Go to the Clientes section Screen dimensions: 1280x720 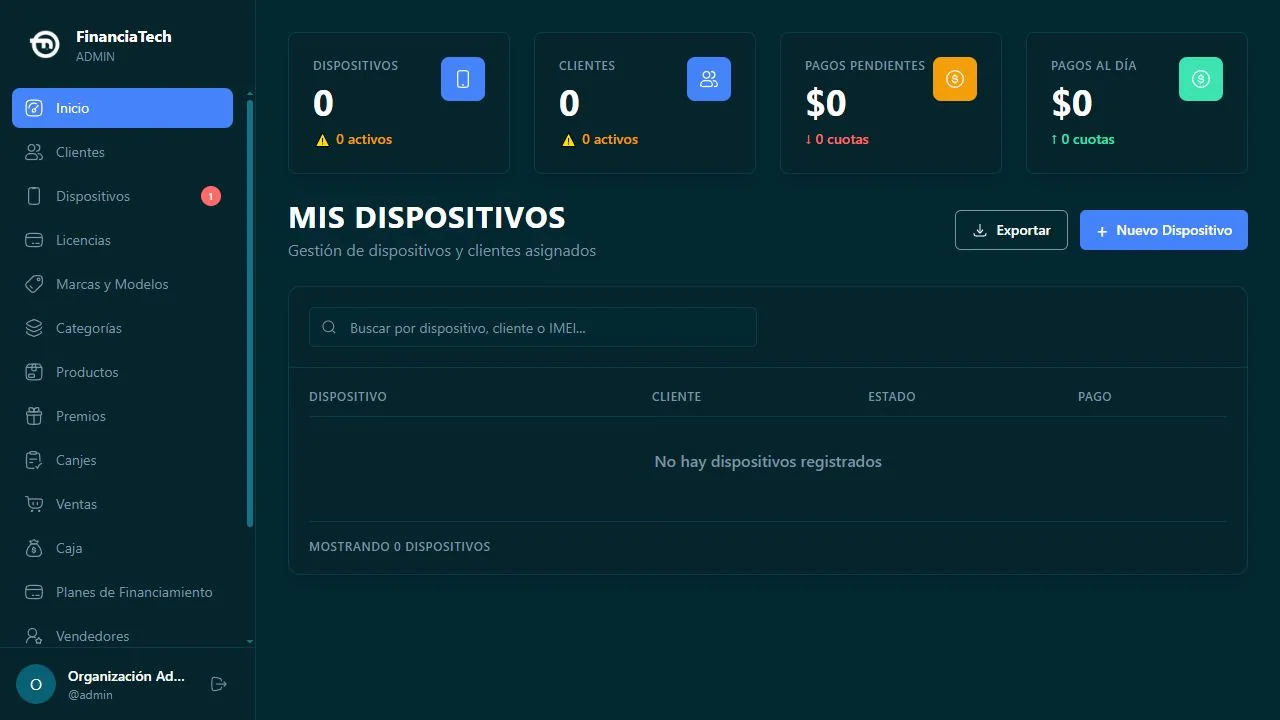pyautogui.click(x=122, y=152)
